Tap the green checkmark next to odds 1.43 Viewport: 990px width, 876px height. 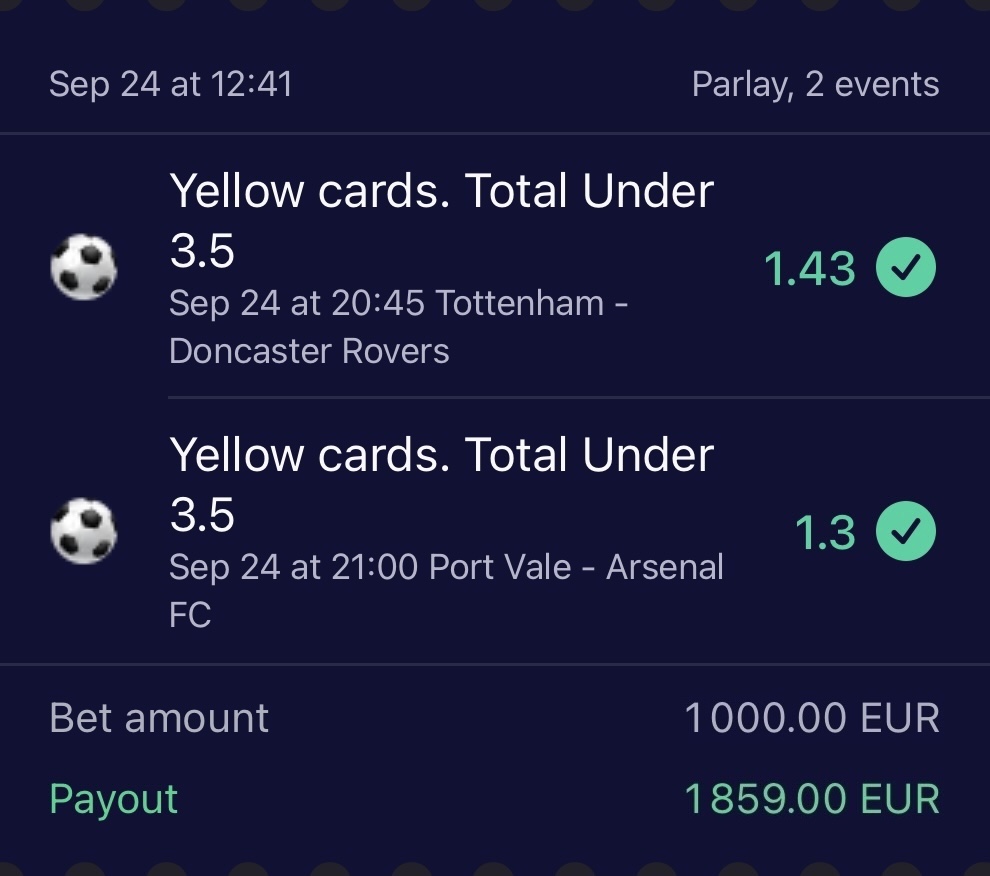coord(906,268)
